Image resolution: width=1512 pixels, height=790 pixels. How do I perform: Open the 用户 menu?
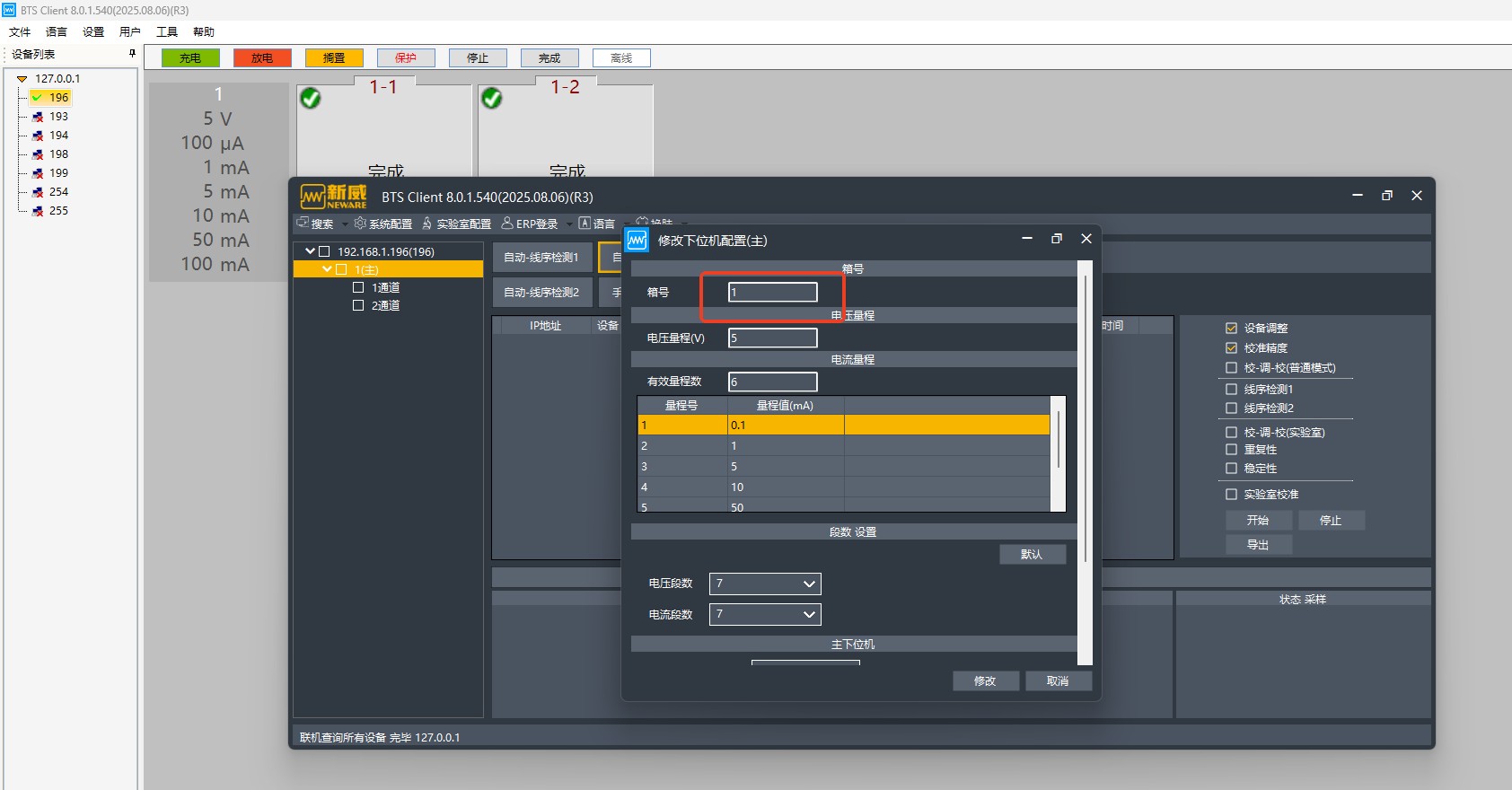click(130, 31)
